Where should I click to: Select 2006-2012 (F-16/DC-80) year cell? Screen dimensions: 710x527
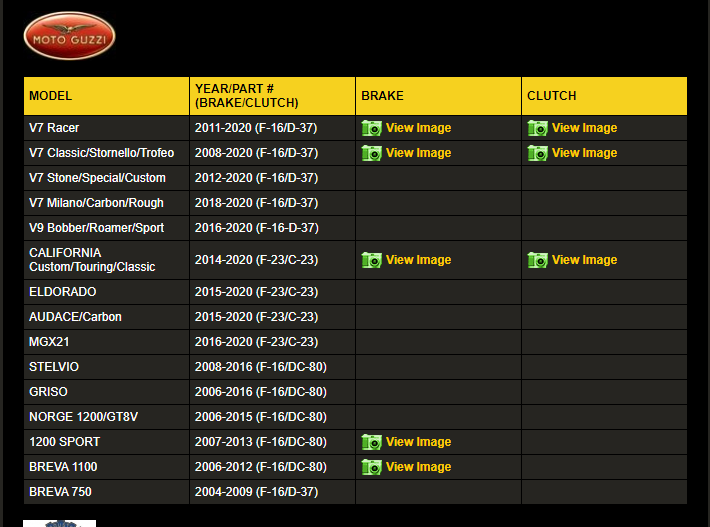(x=273, y=467)
